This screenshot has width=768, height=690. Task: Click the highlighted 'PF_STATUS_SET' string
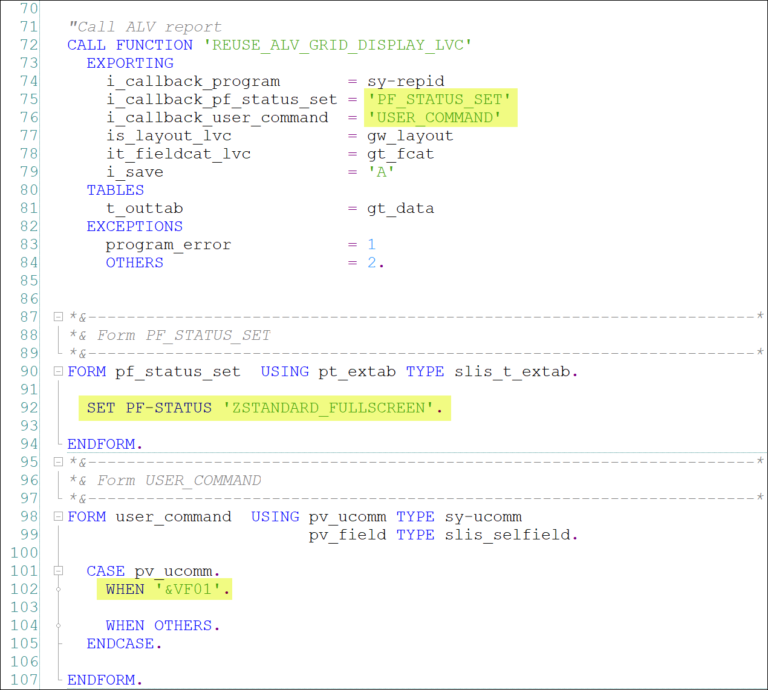click(x=442, y=99)
